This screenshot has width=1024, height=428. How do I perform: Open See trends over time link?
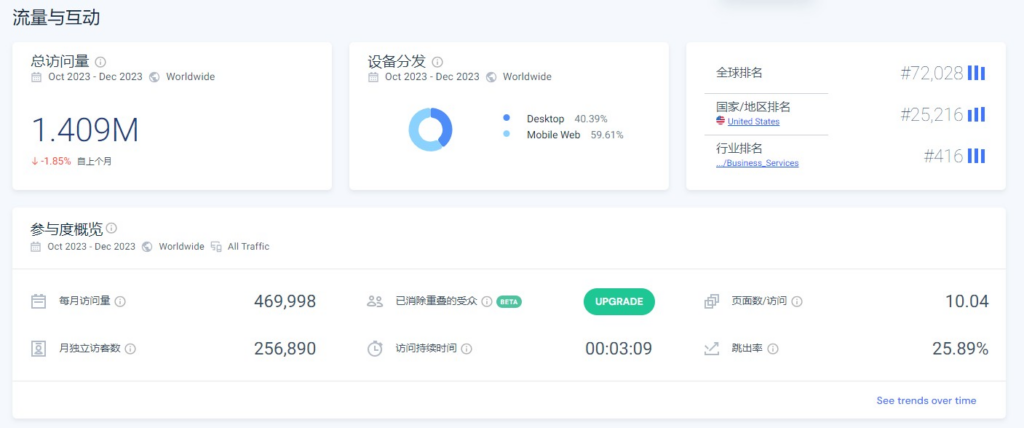click(x=926, y=401)
